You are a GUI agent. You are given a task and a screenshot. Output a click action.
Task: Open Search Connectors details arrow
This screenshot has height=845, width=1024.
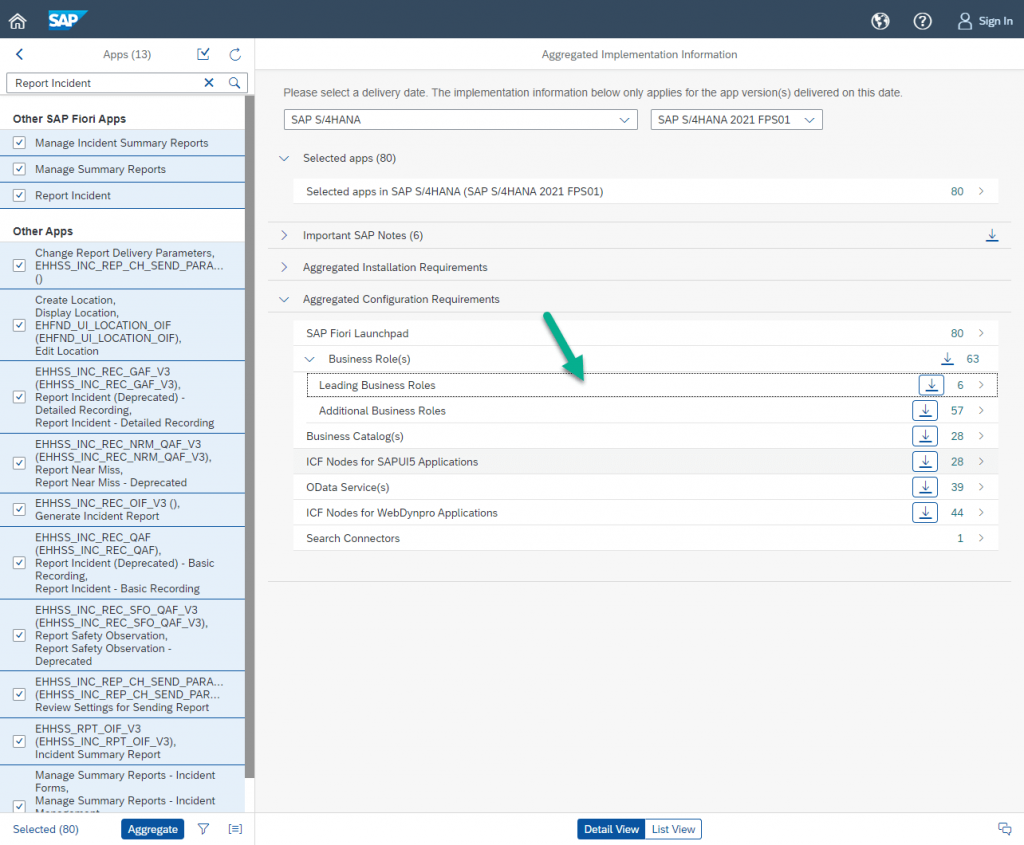click(981, 538)
